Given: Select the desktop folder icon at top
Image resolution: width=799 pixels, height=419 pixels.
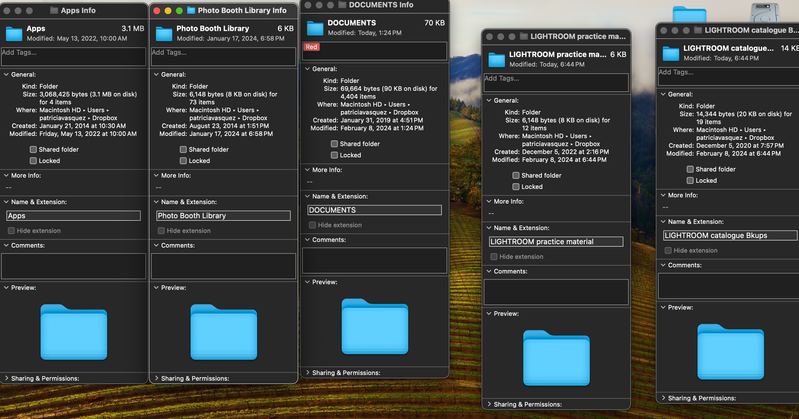Looking at the screenshot, I should click(689, 14).
